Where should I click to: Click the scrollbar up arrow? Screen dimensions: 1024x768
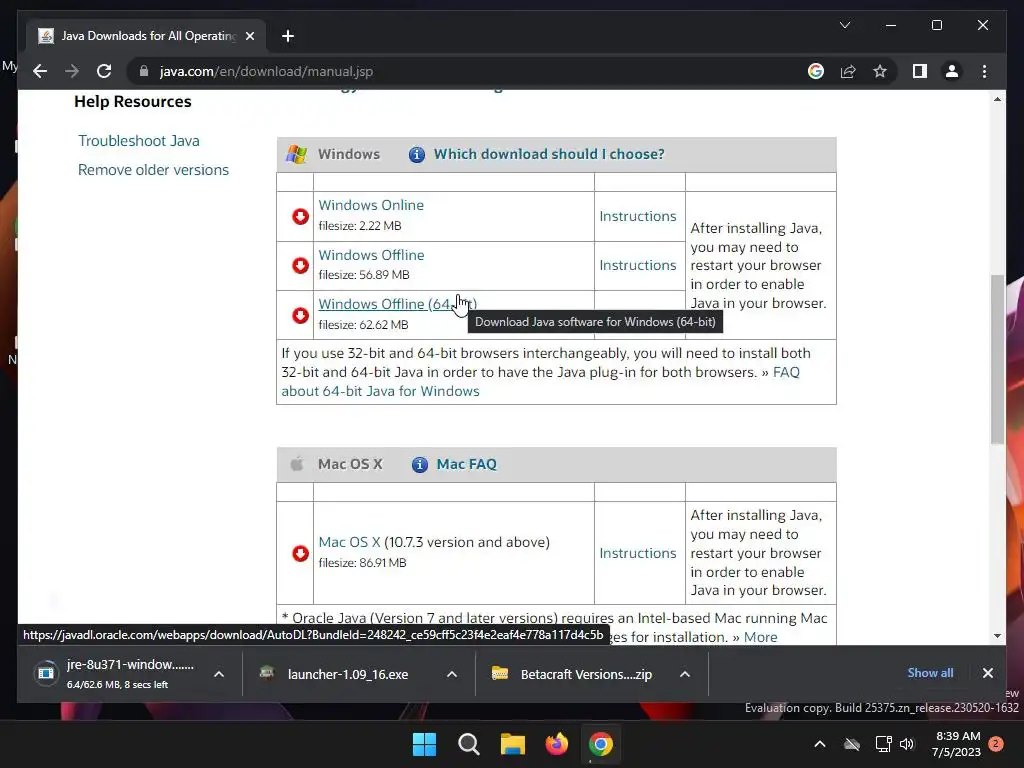click(997, 99)
